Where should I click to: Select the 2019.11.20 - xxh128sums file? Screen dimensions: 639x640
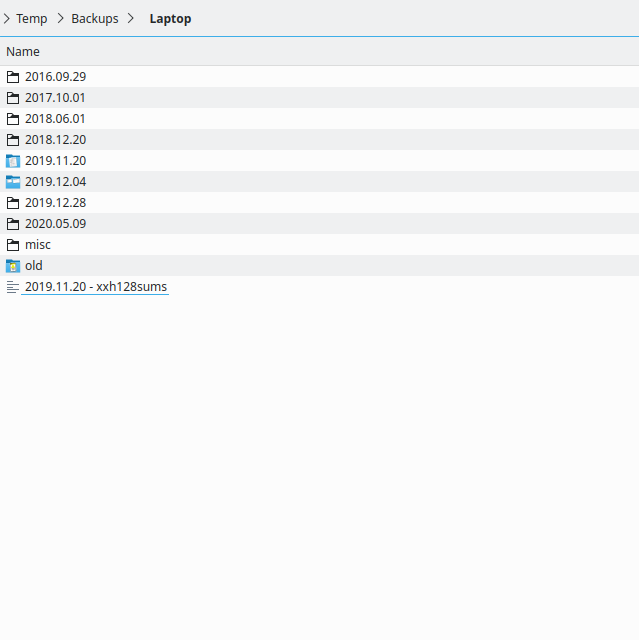(x=96, y=287)
